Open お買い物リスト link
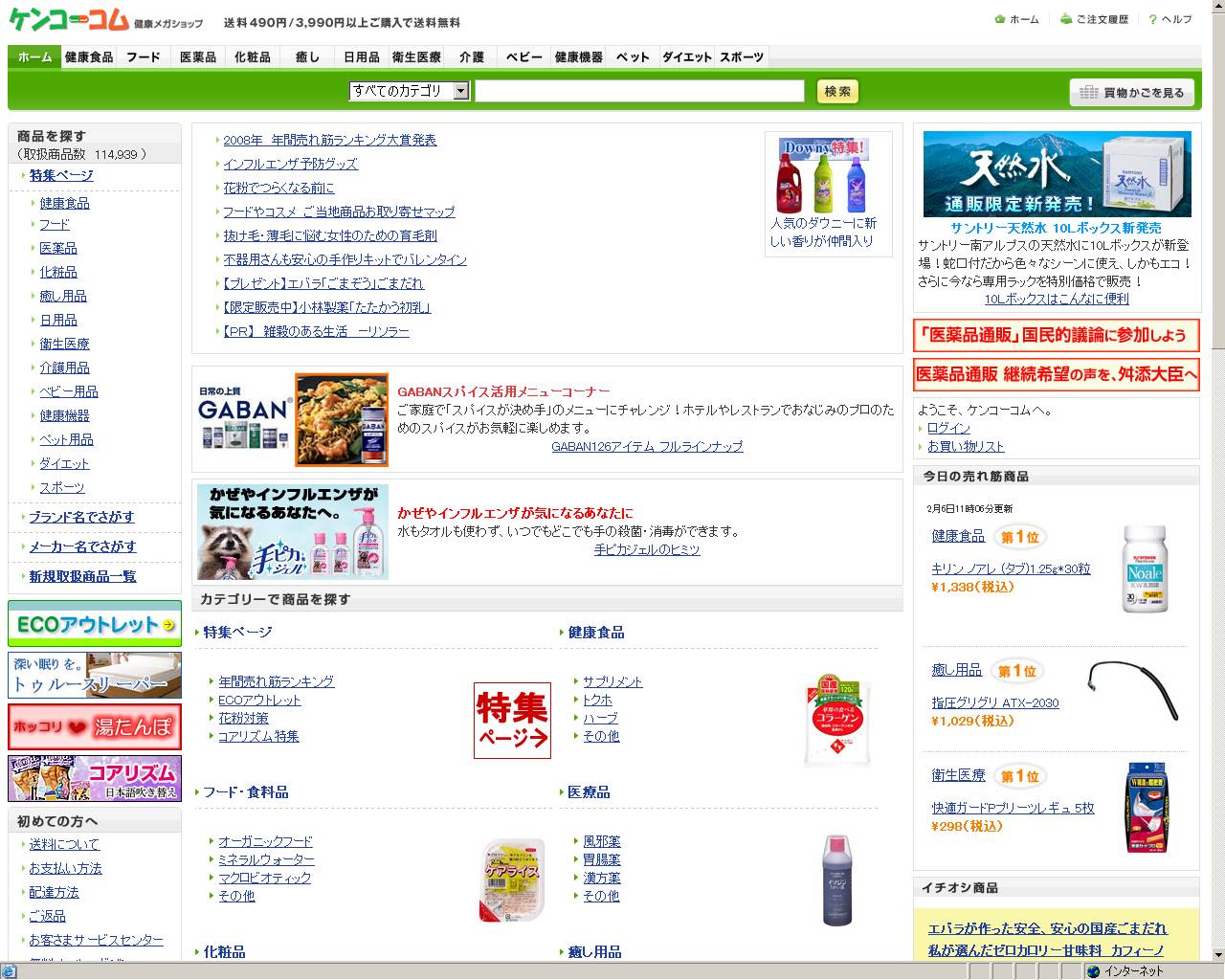Viewport: 1225px width, 980px height. [x=966, y=446]
